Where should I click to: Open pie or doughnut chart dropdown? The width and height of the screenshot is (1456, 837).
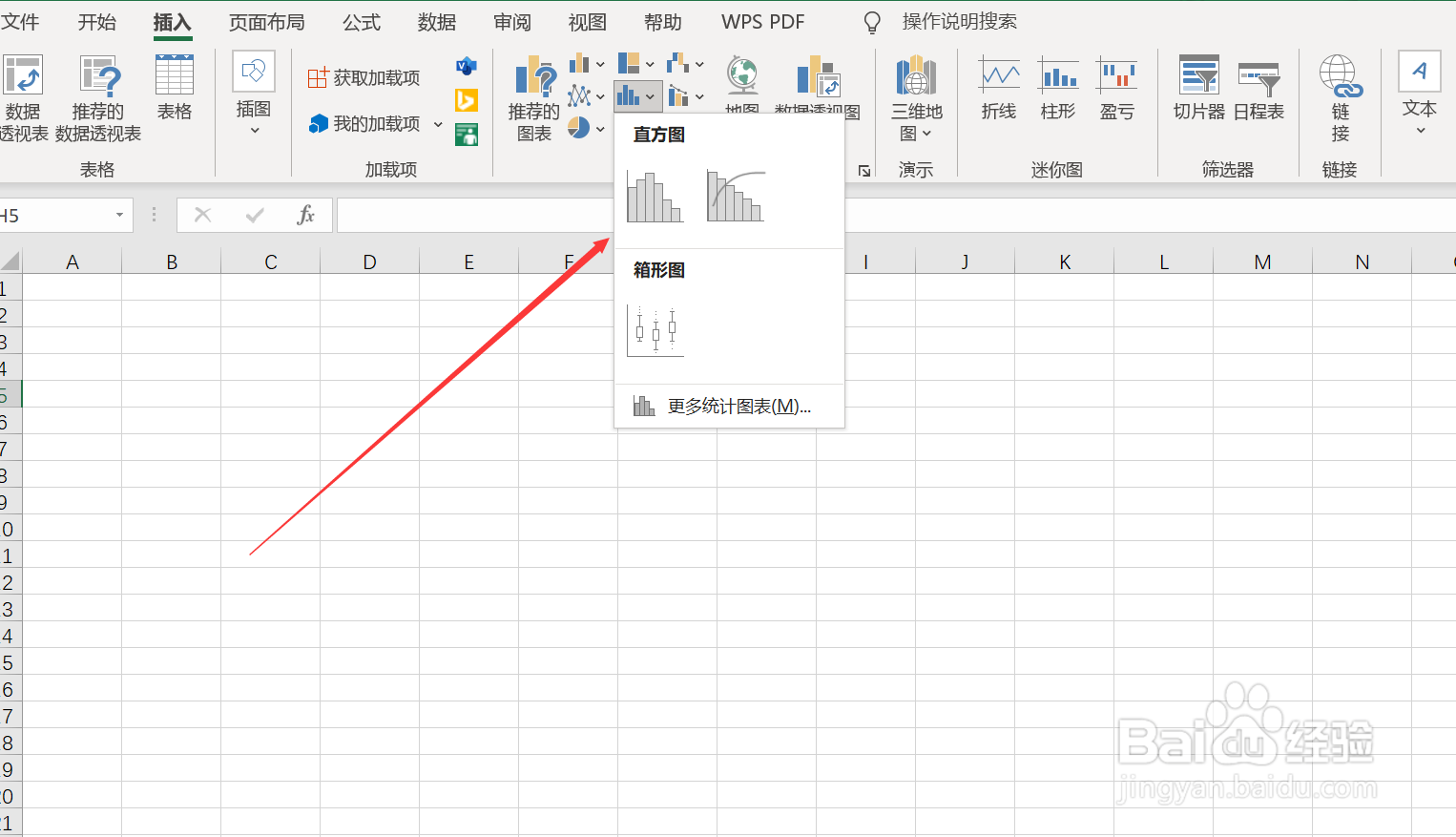coord(587,128)
